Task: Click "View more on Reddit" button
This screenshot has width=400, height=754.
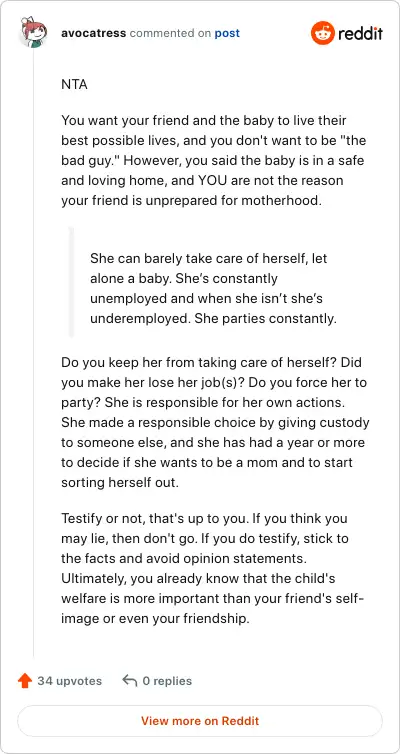Action: 200,721
